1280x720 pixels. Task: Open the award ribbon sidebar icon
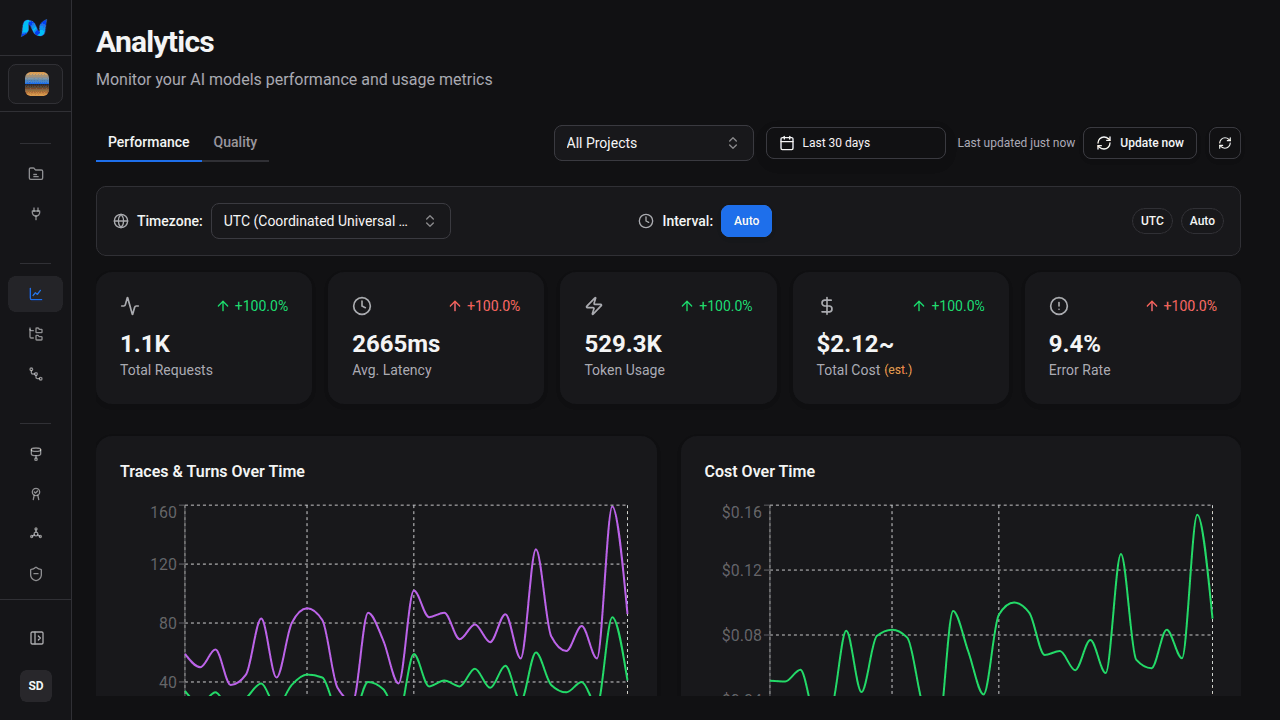36,494
